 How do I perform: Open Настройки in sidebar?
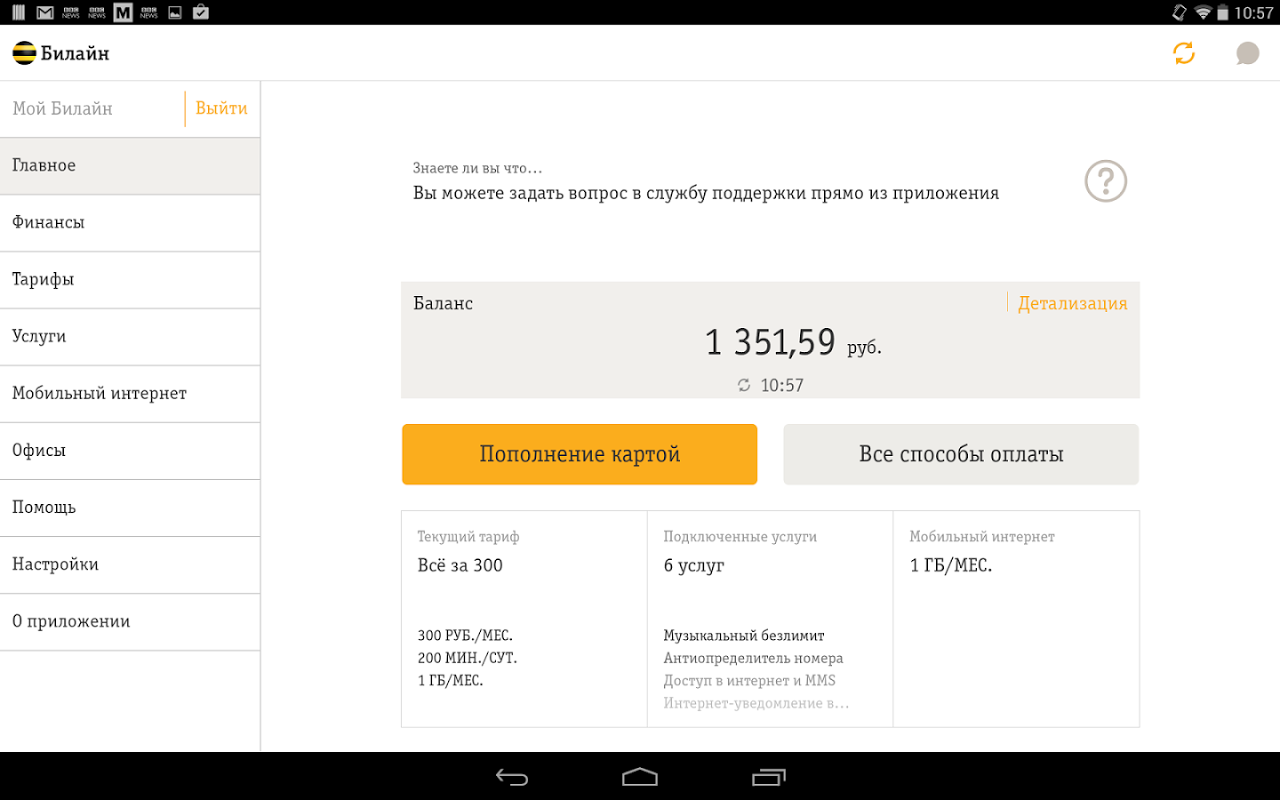[130, 565]
